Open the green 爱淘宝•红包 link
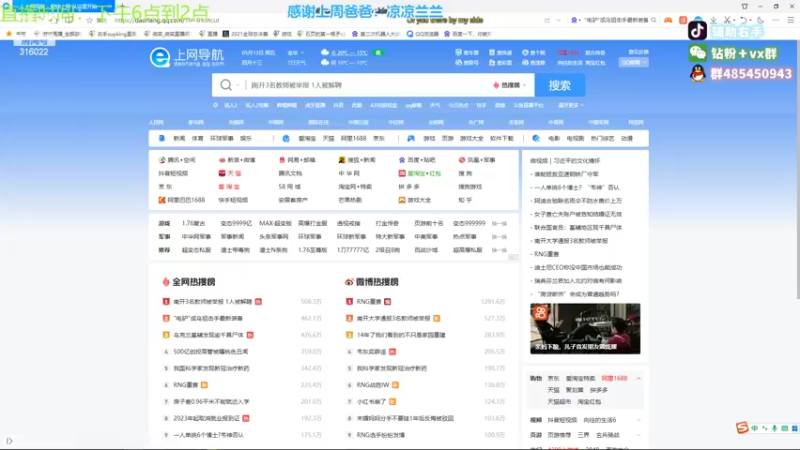This screenshot has width=800, height=450. (x=419, y=173)
